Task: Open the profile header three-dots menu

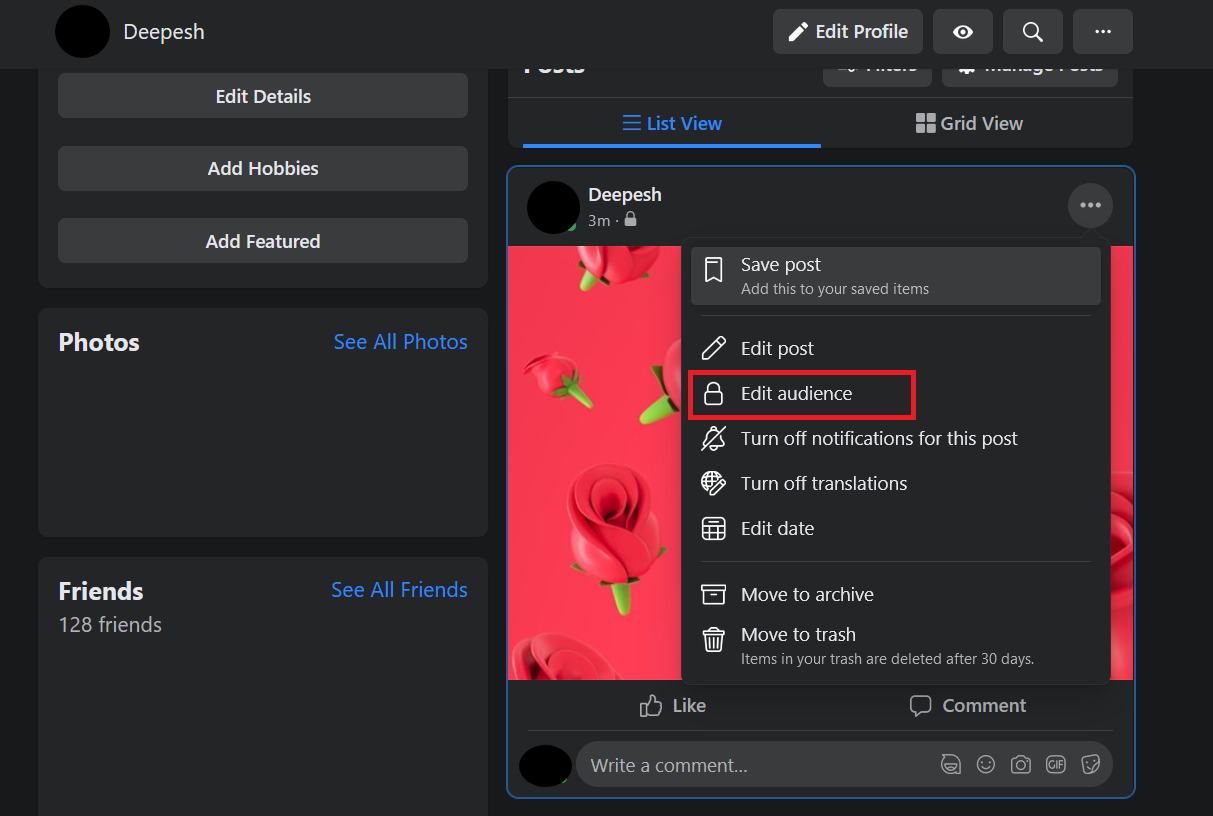Action: click(1103, 32)
